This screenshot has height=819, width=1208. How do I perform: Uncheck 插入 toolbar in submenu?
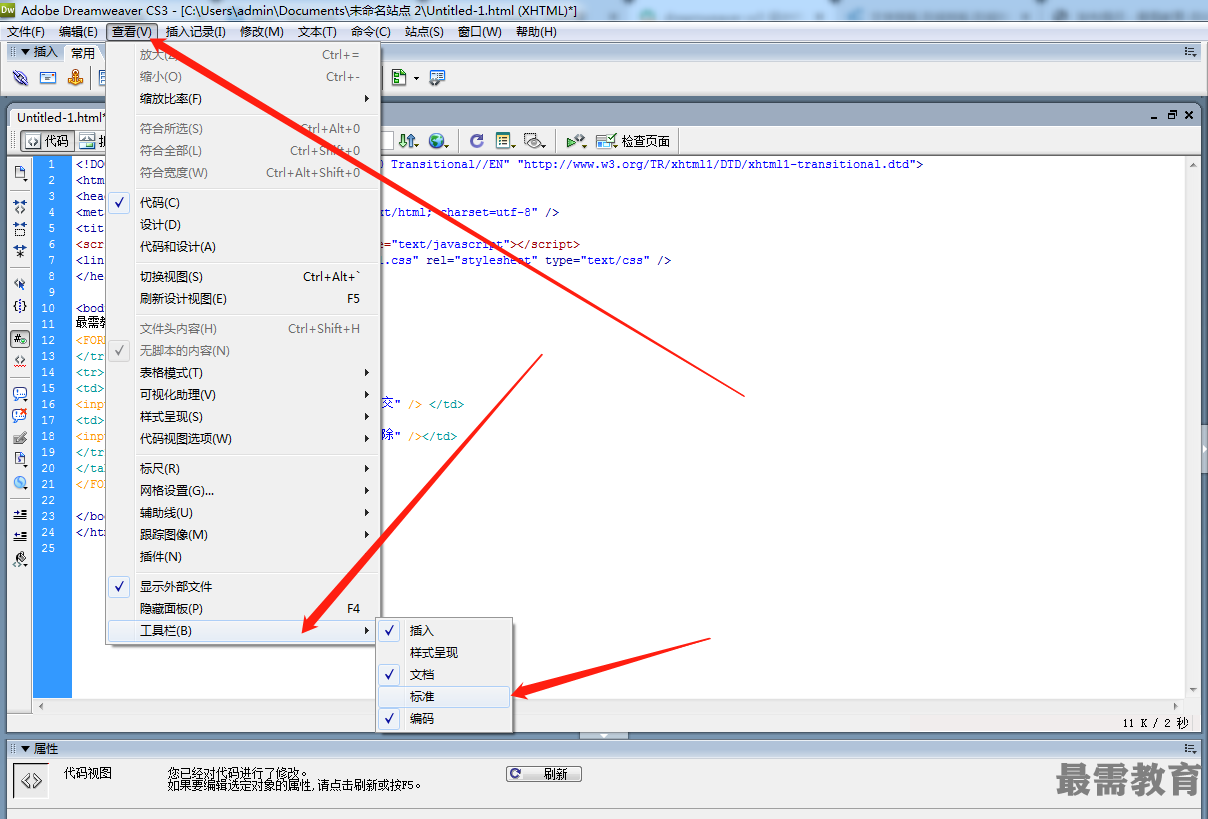coord(444,630)
